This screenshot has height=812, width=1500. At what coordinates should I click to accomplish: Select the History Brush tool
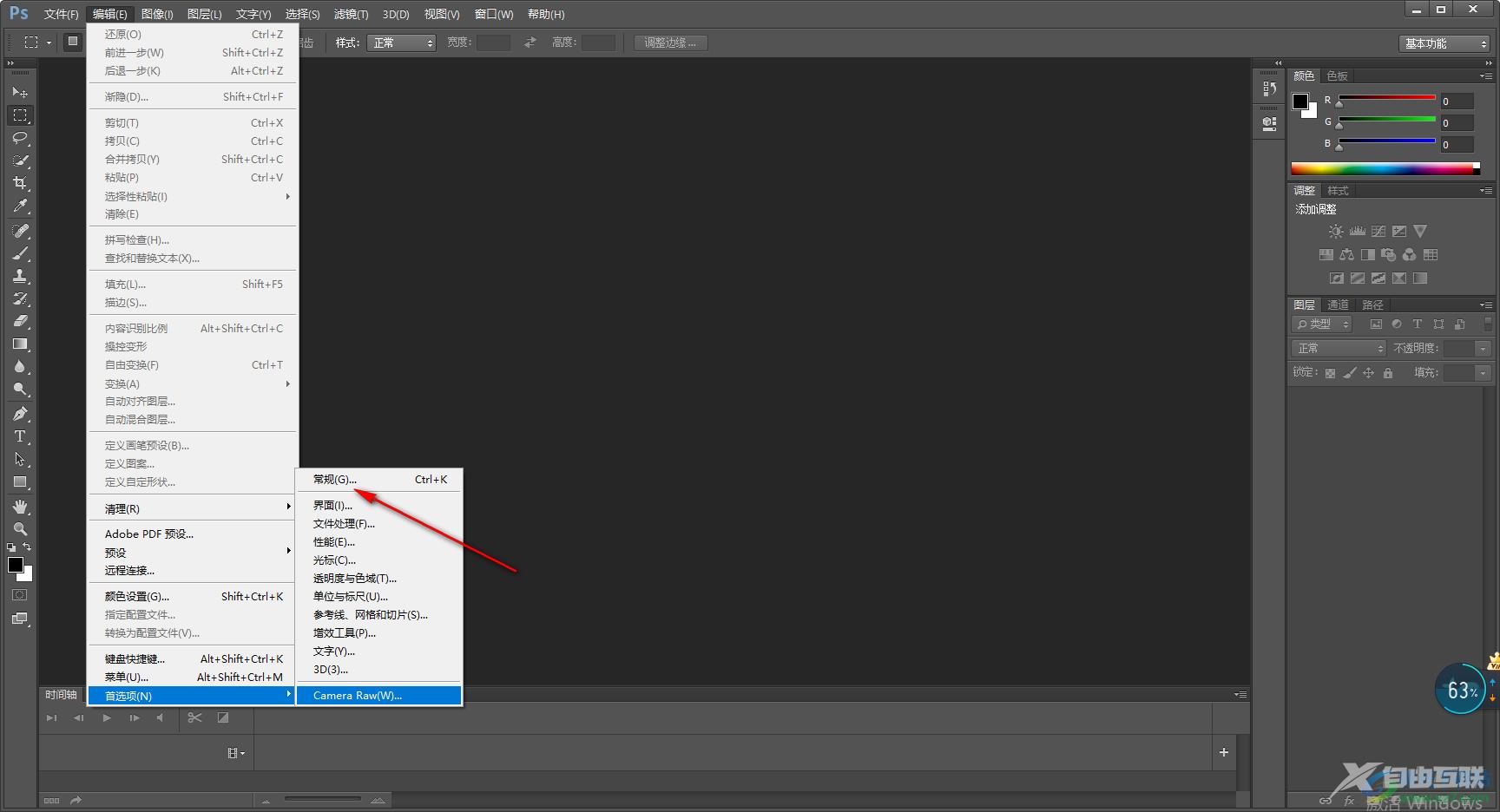point(20,298)
